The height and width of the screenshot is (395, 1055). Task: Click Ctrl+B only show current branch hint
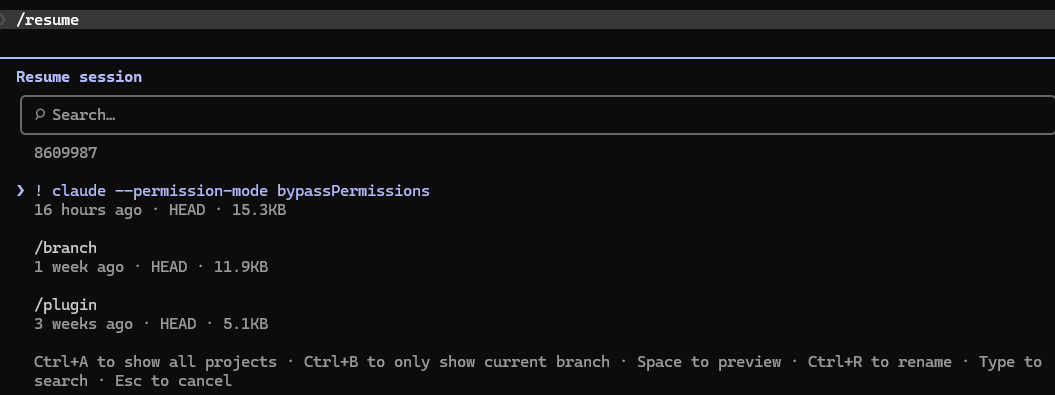pos(457,362)
